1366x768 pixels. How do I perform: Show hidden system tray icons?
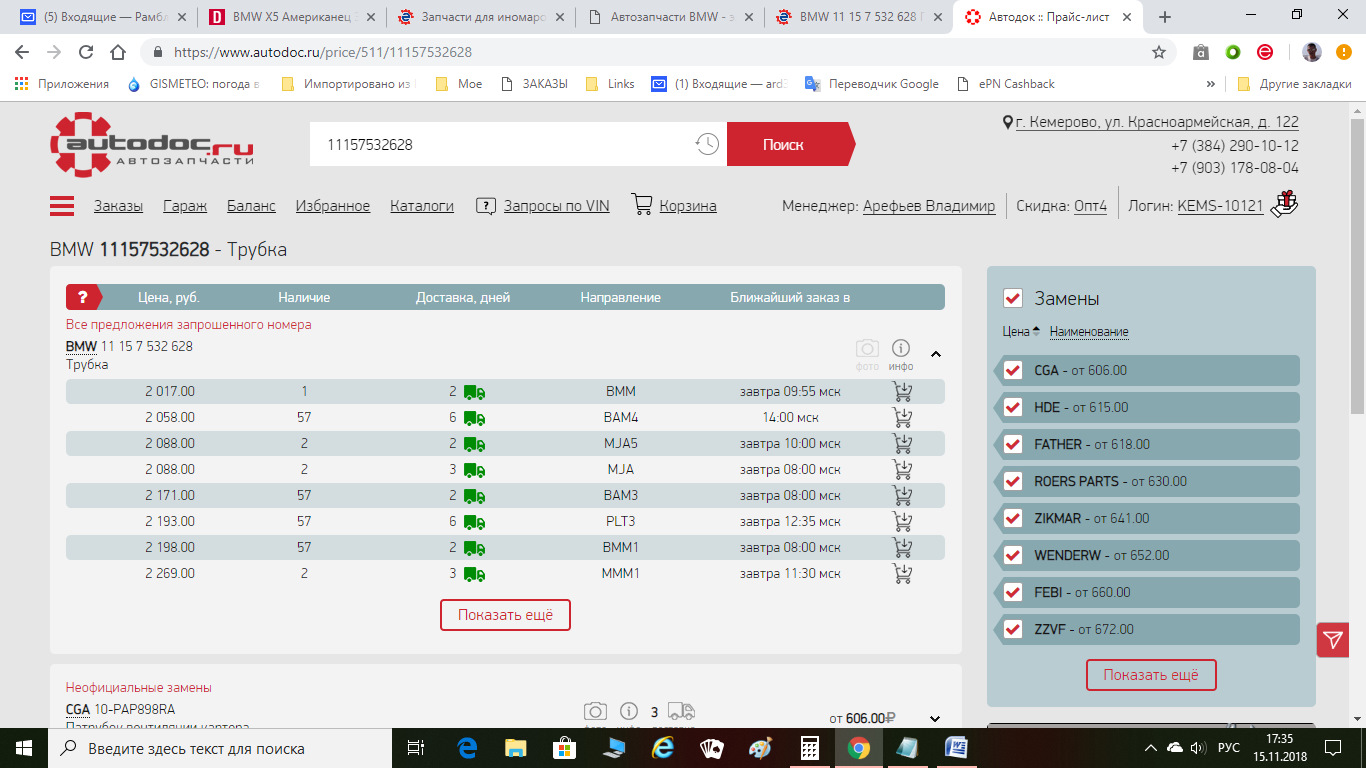tap(1151, 748)
